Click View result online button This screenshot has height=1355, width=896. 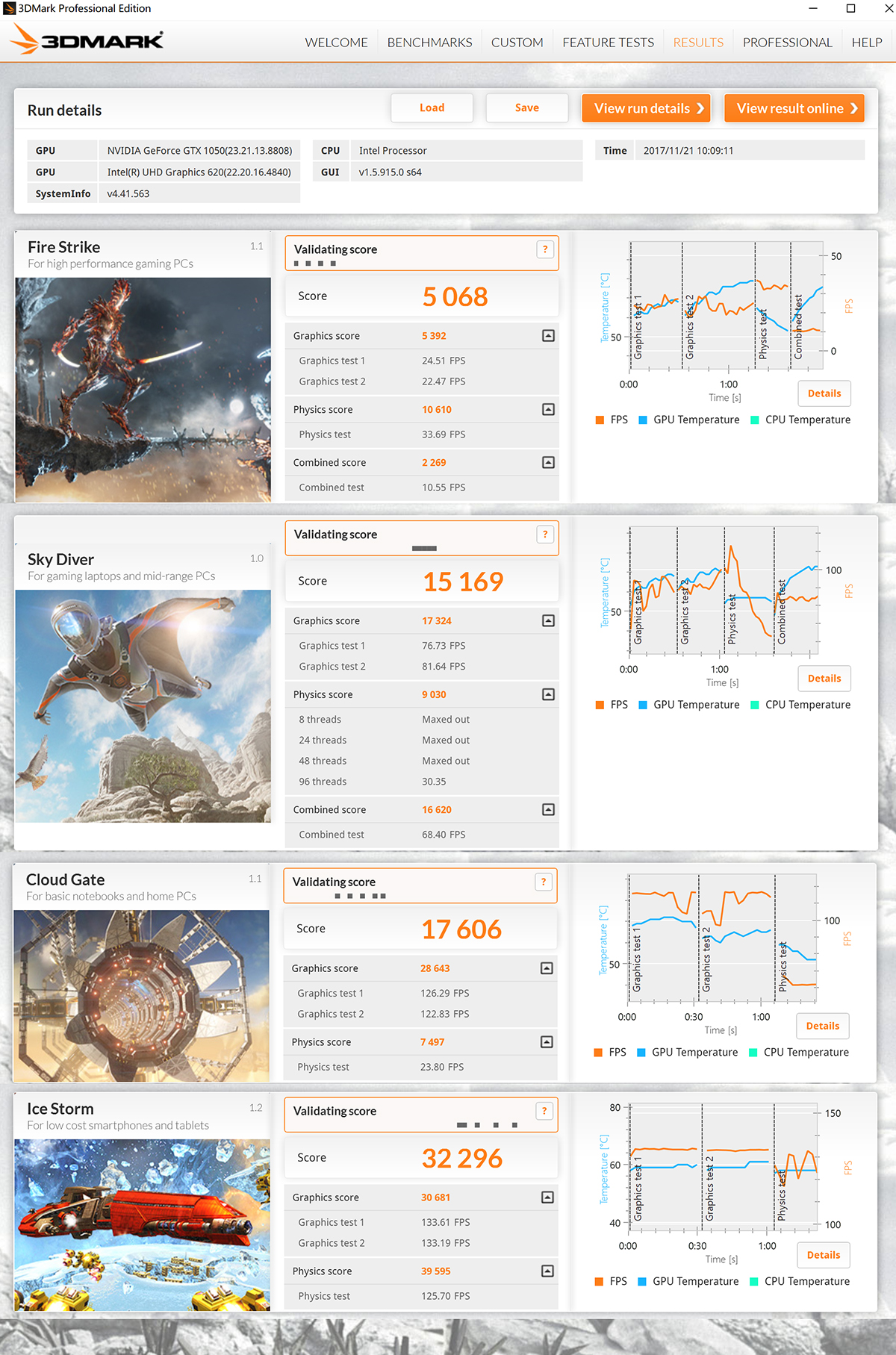[x=794, y=108]
